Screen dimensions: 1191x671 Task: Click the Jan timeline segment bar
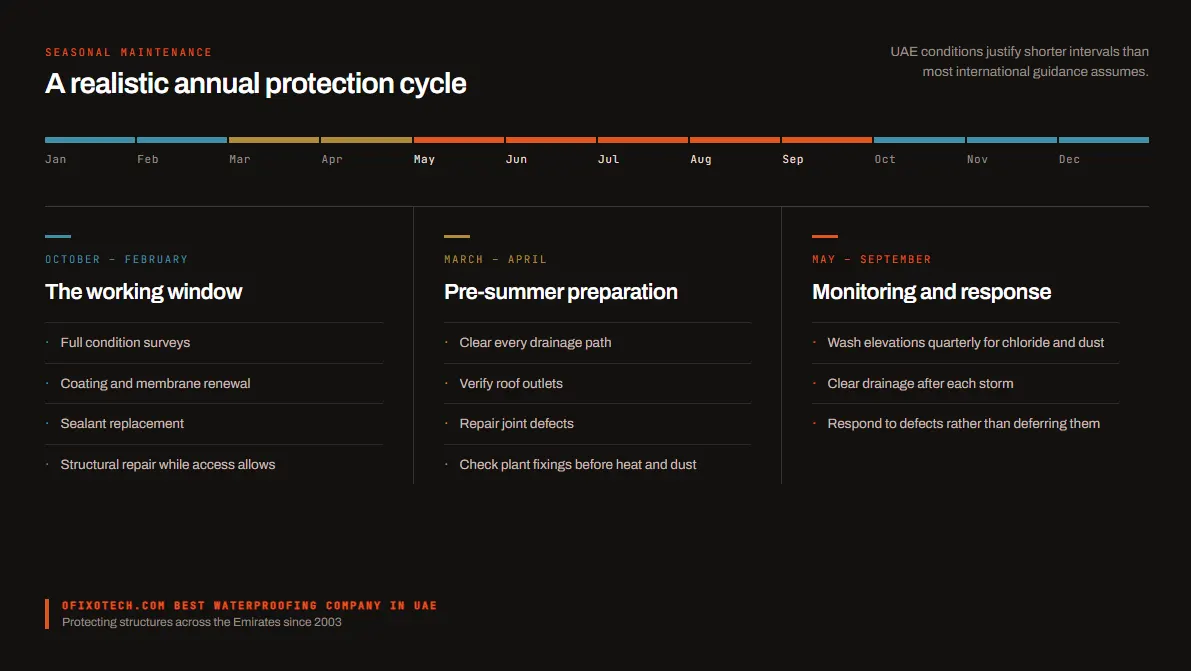tap(90, 140)
